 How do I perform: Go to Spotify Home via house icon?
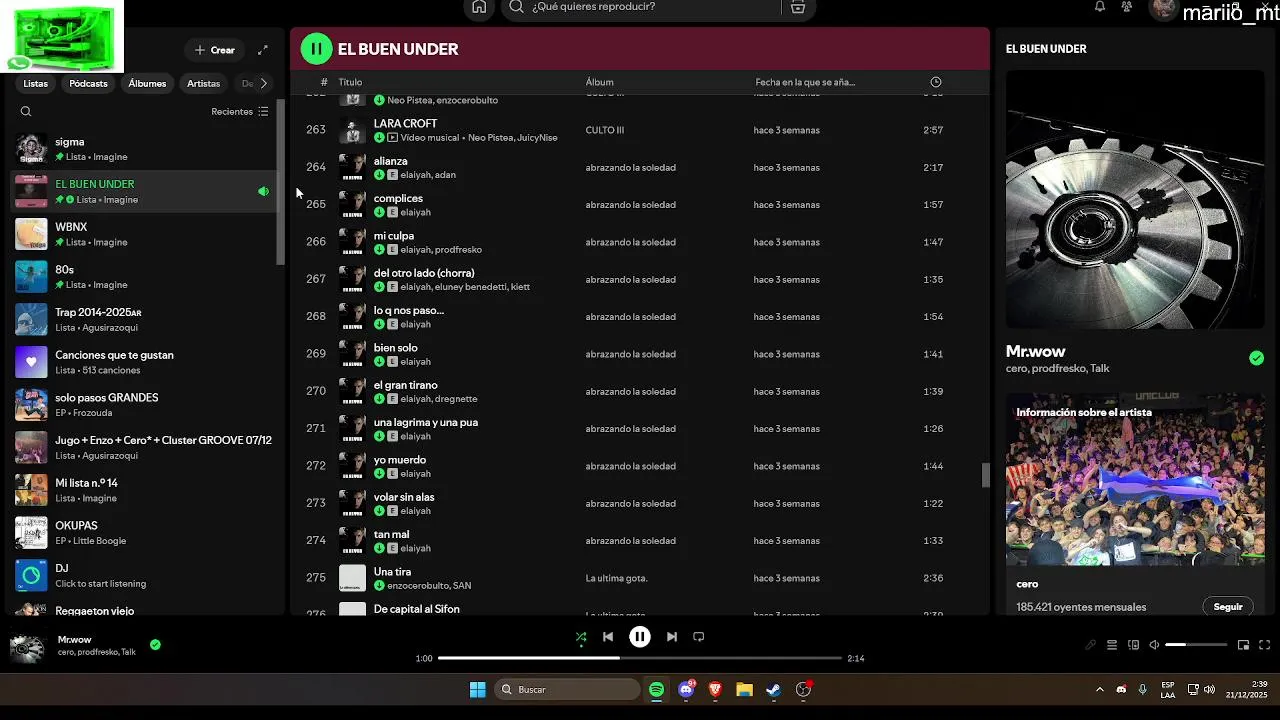479,7
